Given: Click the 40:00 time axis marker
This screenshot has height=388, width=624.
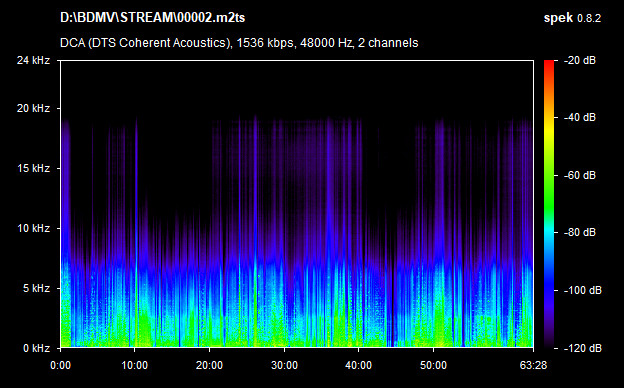Looking at the screenshot, I should [x=359, y=365].
